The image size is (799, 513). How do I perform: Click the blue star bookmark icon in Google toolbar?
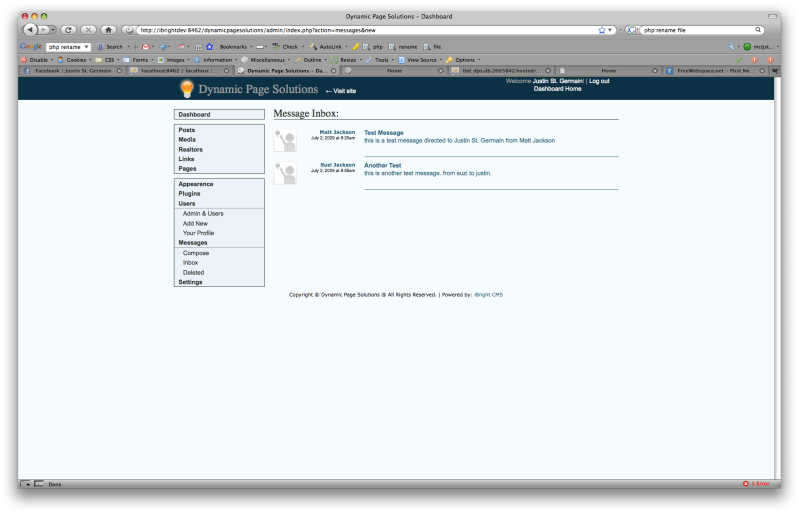point(209,46)
